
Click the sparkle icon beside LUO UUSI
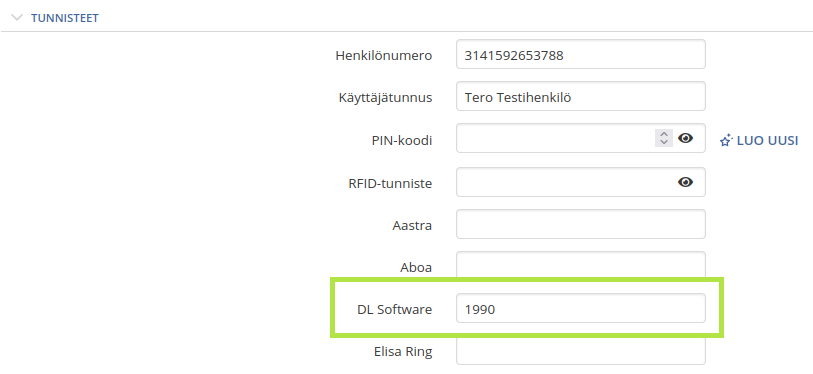point(726,140)
